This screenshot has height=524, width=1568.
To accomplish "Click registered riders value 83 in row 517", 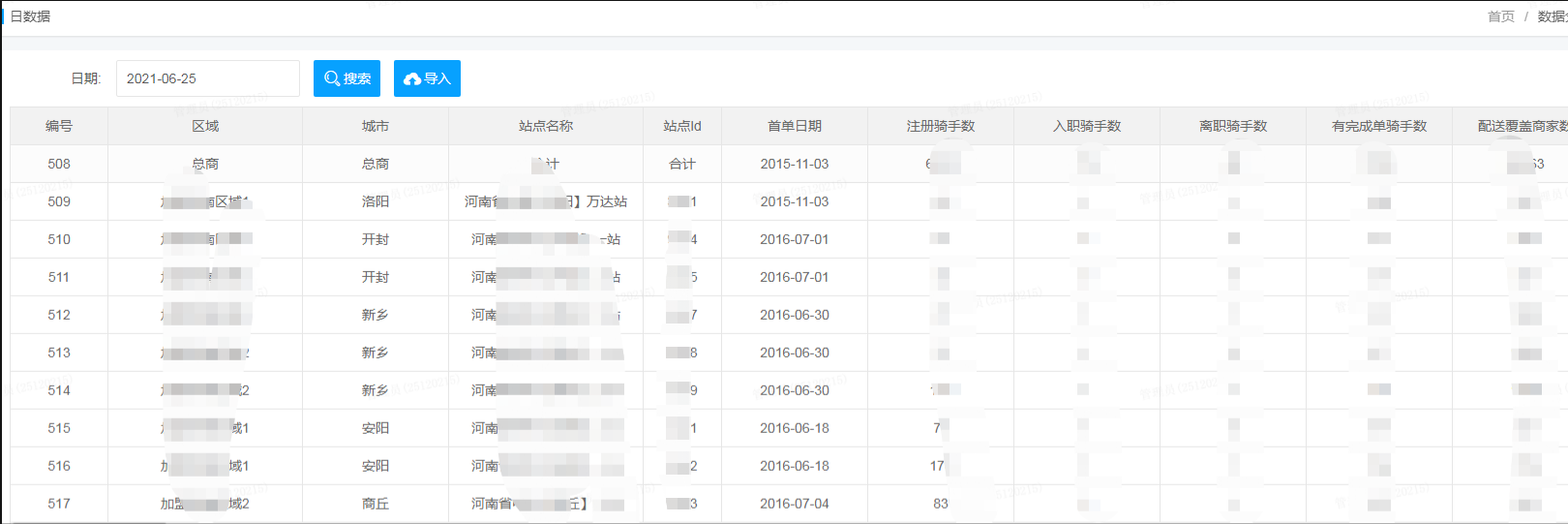I will click(x=941, y=504).
